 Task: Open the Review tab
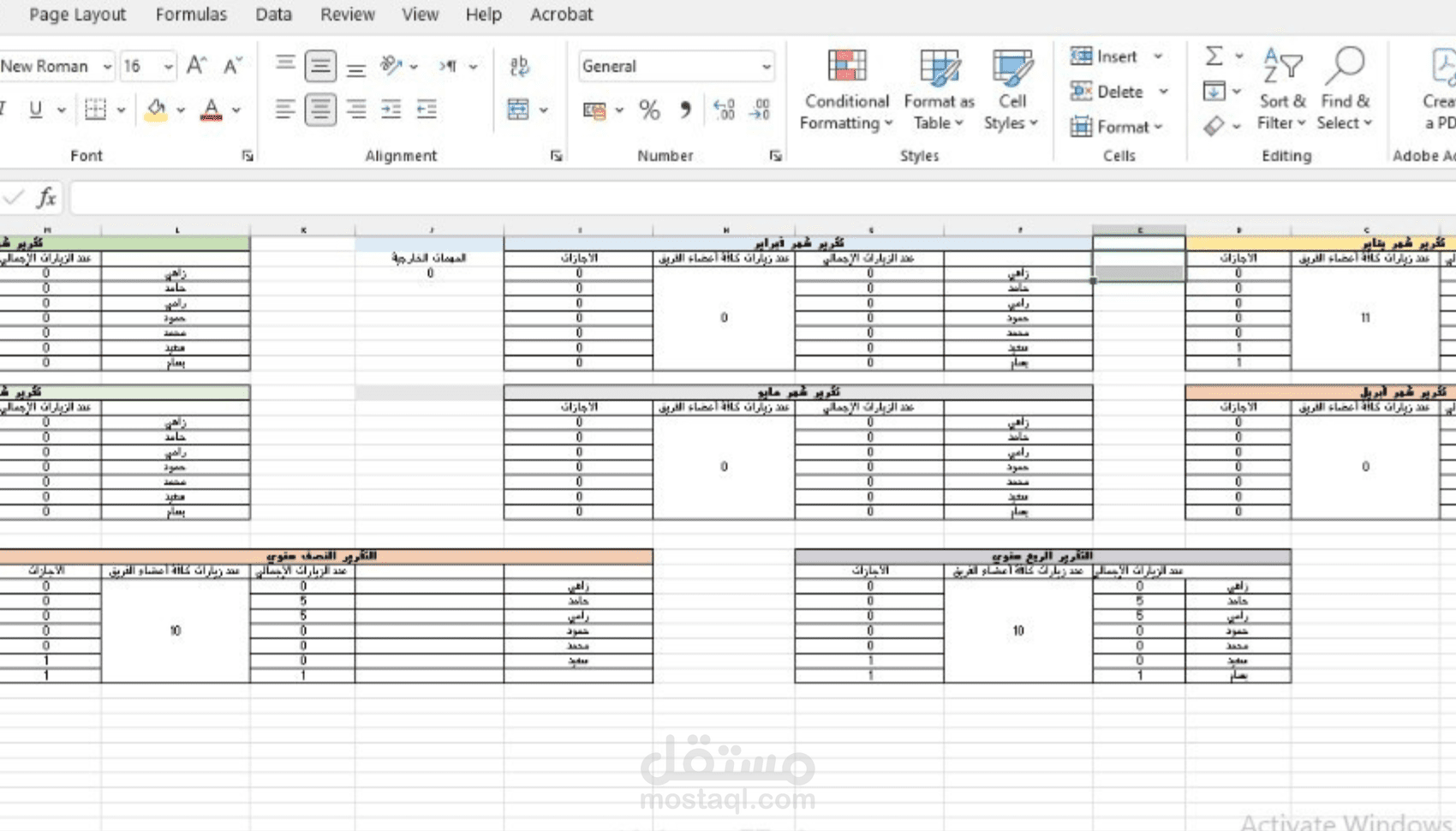coord(347,15)
